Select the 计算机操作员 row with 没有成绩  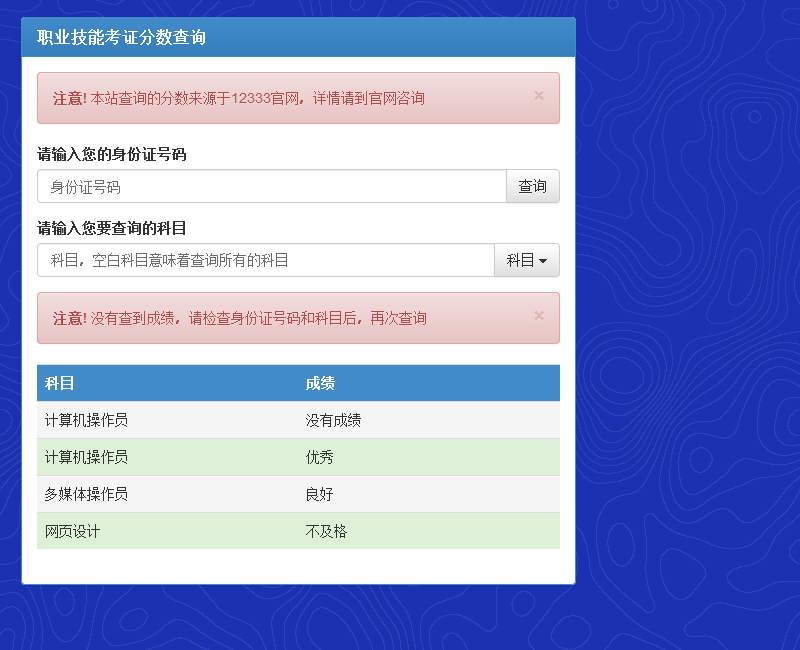298,420
